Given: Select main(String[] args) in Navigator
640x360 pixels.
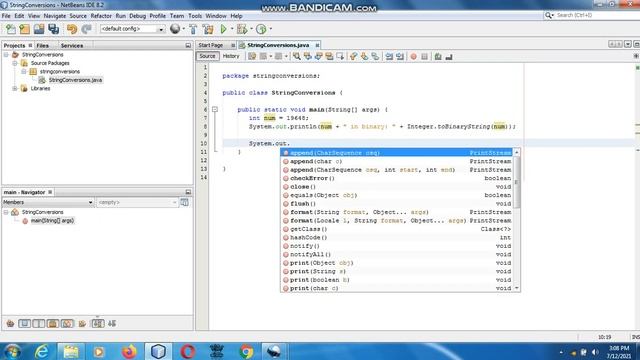Looking at the screenshot, I should coord(52,221).
